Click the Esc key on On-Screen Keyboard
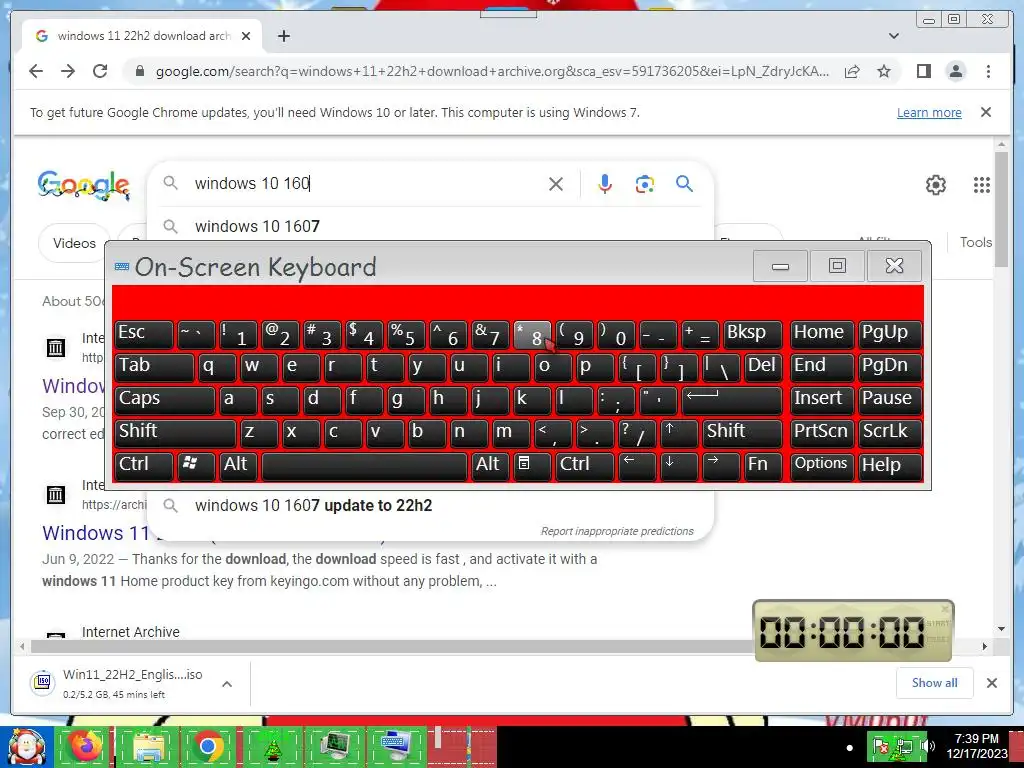 tap(144, 334)
